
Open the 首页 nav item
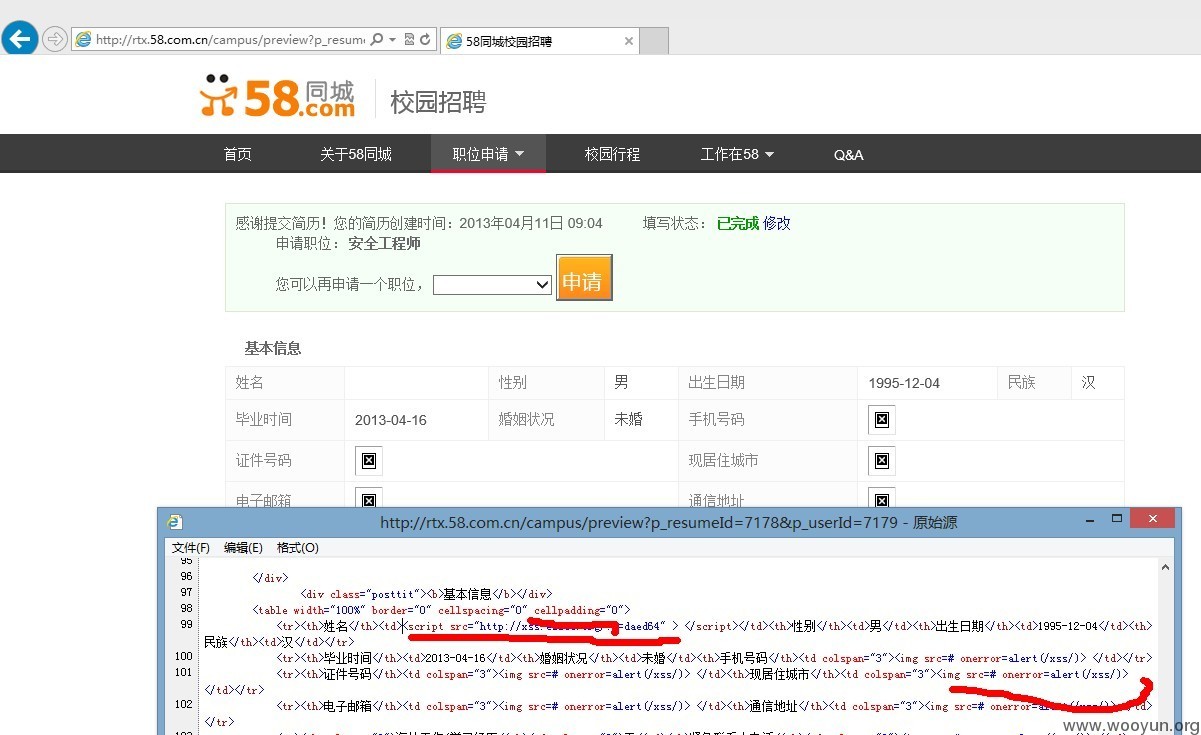[237, 154]
